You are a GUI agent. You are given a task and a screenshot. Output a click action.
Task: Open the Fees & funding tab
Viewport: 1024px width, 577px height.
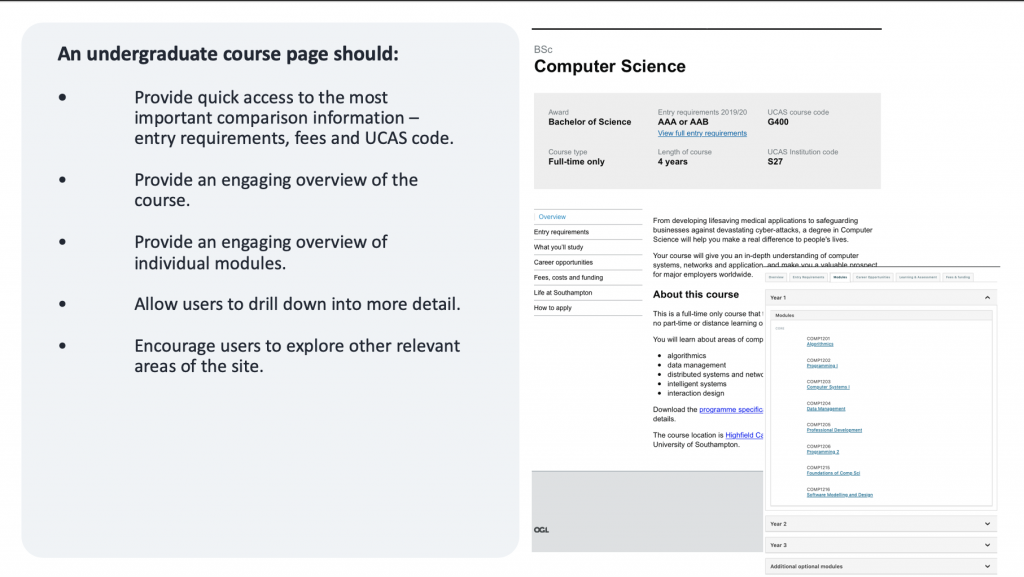(x=957, y=277)
